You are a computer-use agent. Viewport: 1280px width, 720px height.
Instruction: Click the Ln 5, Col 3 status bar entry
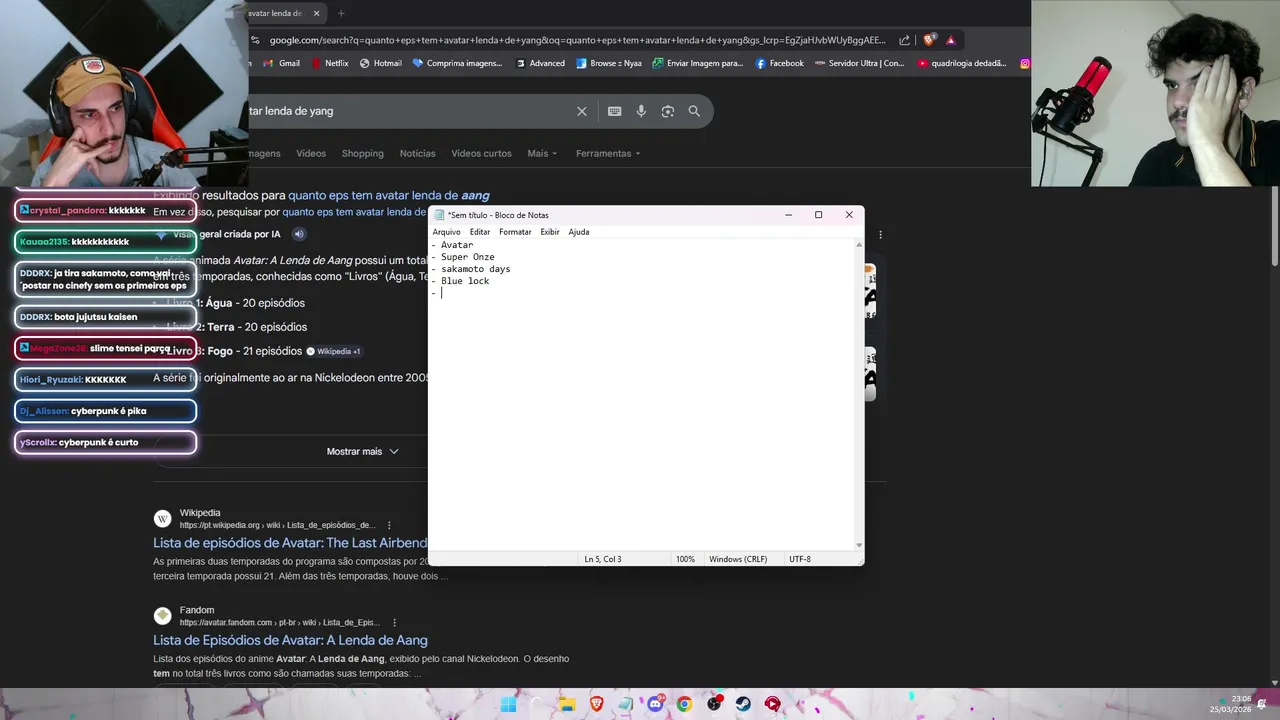[x=603, y=559]
